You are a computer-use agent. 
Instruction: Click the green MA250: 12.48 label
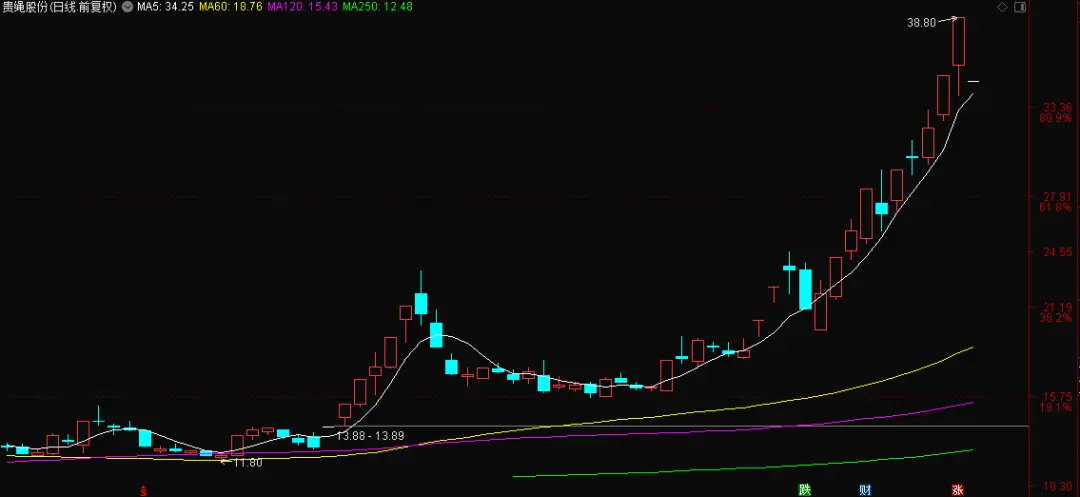pyautogui.click(x=377, y=7)
